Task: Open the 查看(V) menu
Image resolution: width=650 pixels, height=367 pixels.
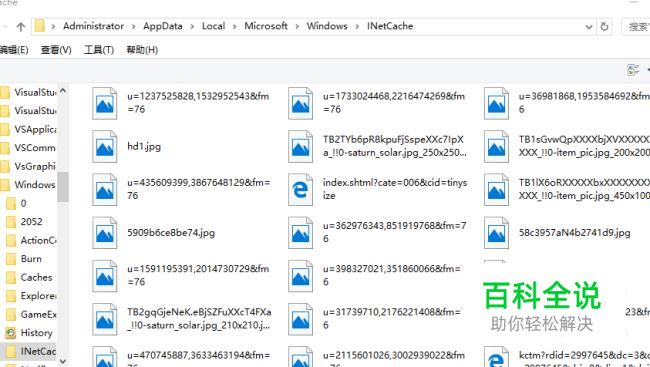Action: (56, 50)
